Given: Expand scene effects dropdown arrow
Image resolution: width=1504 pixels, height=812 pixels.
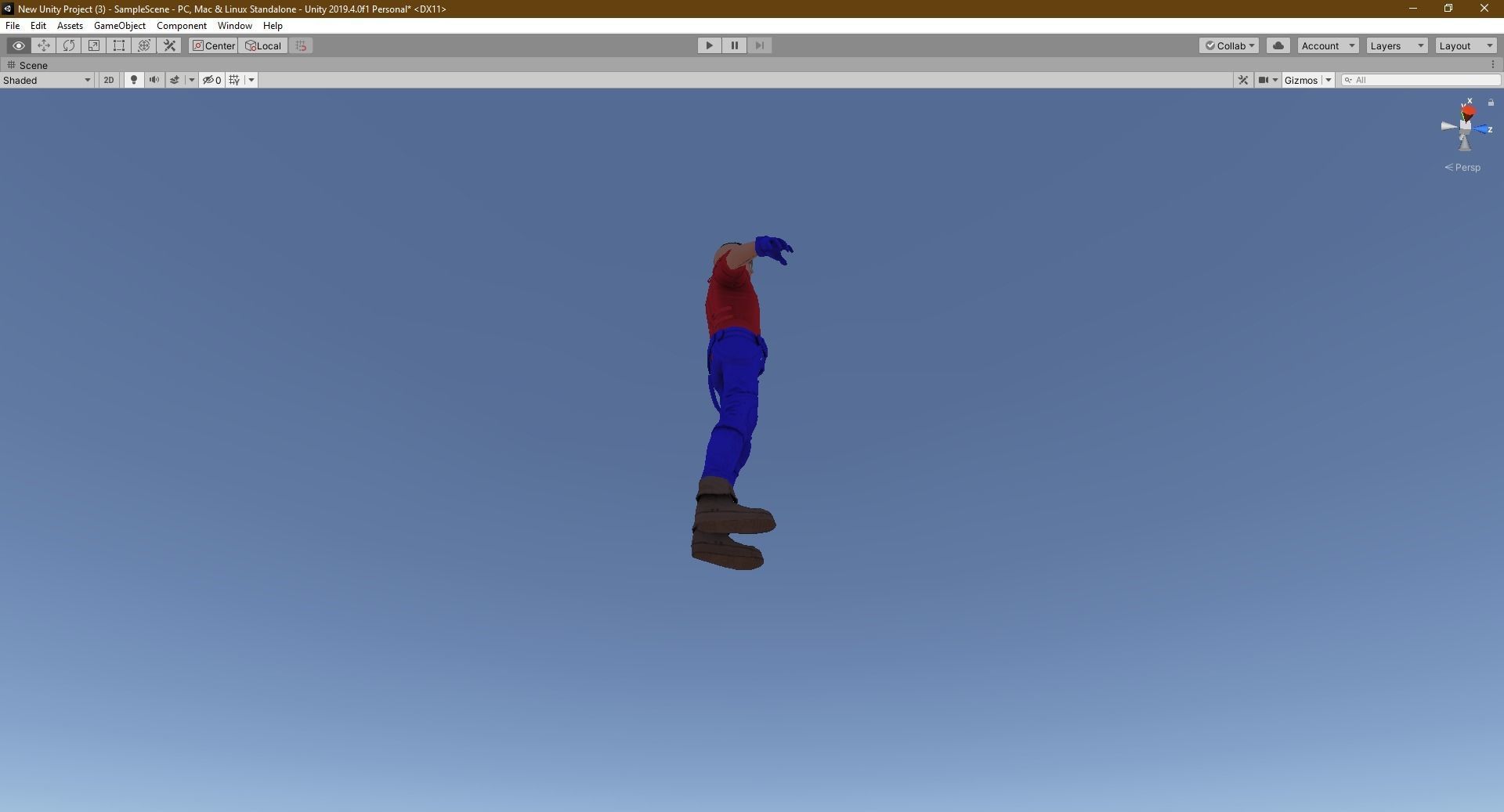Looking at the screenshot, I should click(x=191, y=80).
